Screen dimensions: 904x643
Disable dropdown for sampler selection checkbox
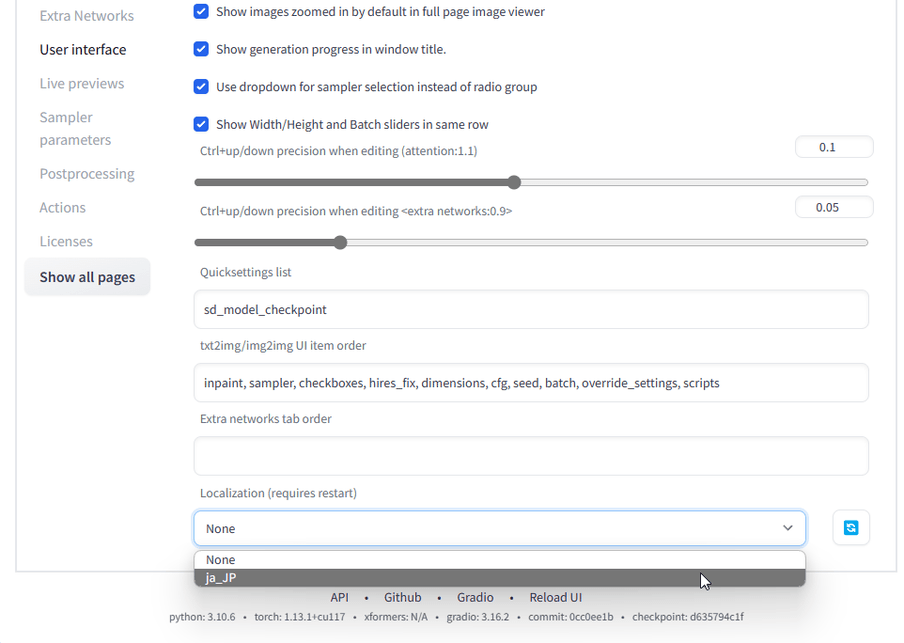pos(201,87)
